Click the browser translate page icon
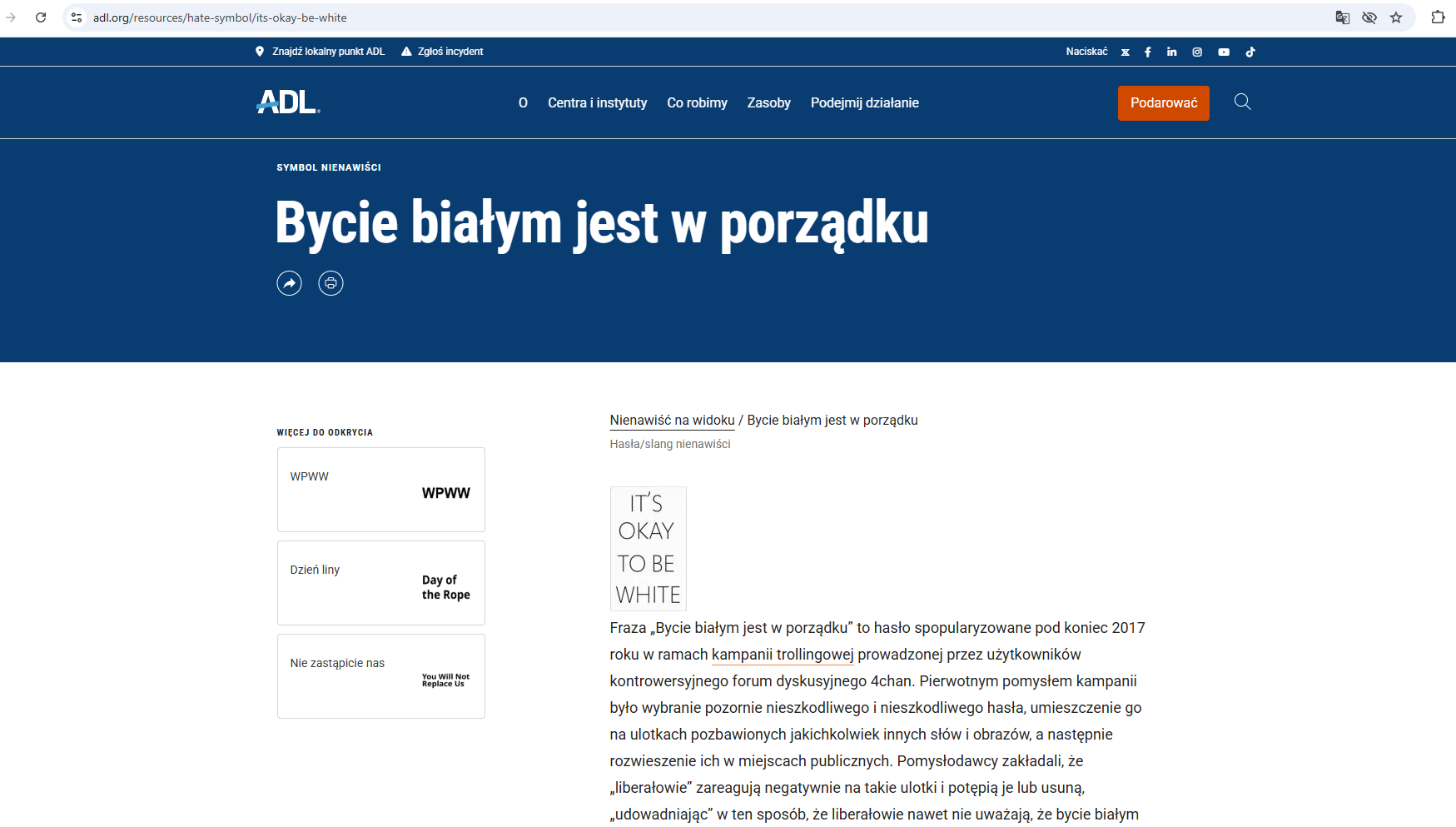Viewport: 1456px width, 827px height. 1342,17
